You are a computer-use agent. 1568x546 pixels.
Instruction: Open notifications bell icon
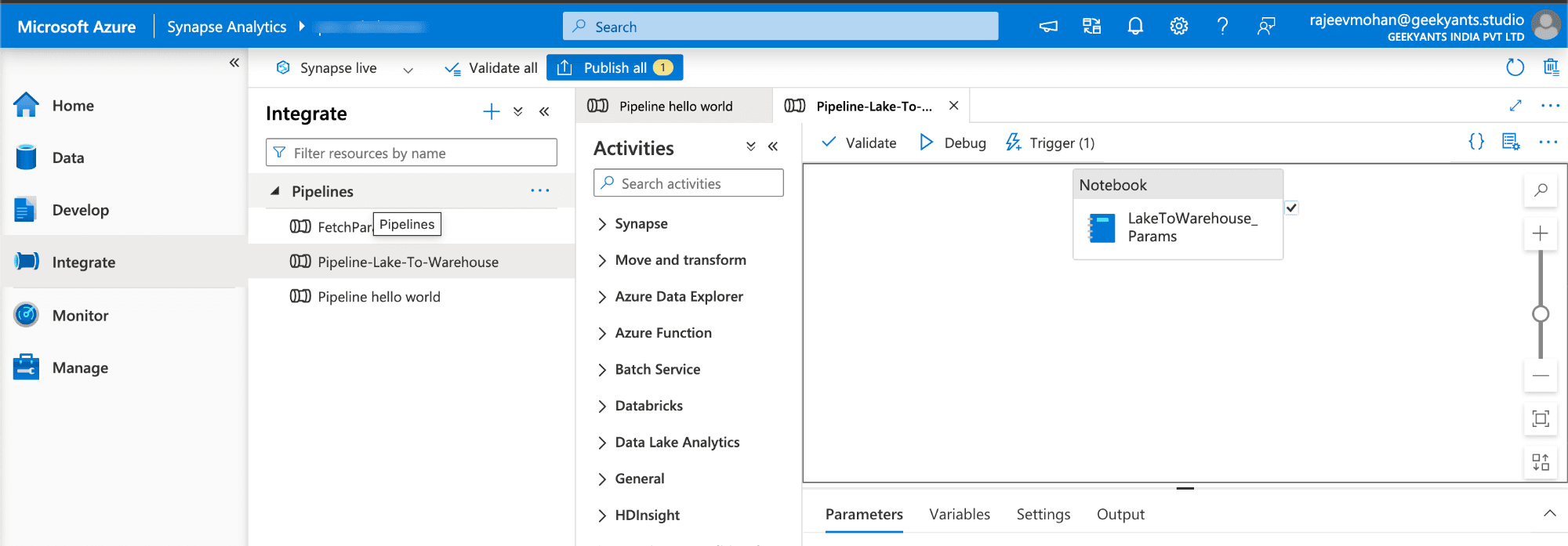1135,27
